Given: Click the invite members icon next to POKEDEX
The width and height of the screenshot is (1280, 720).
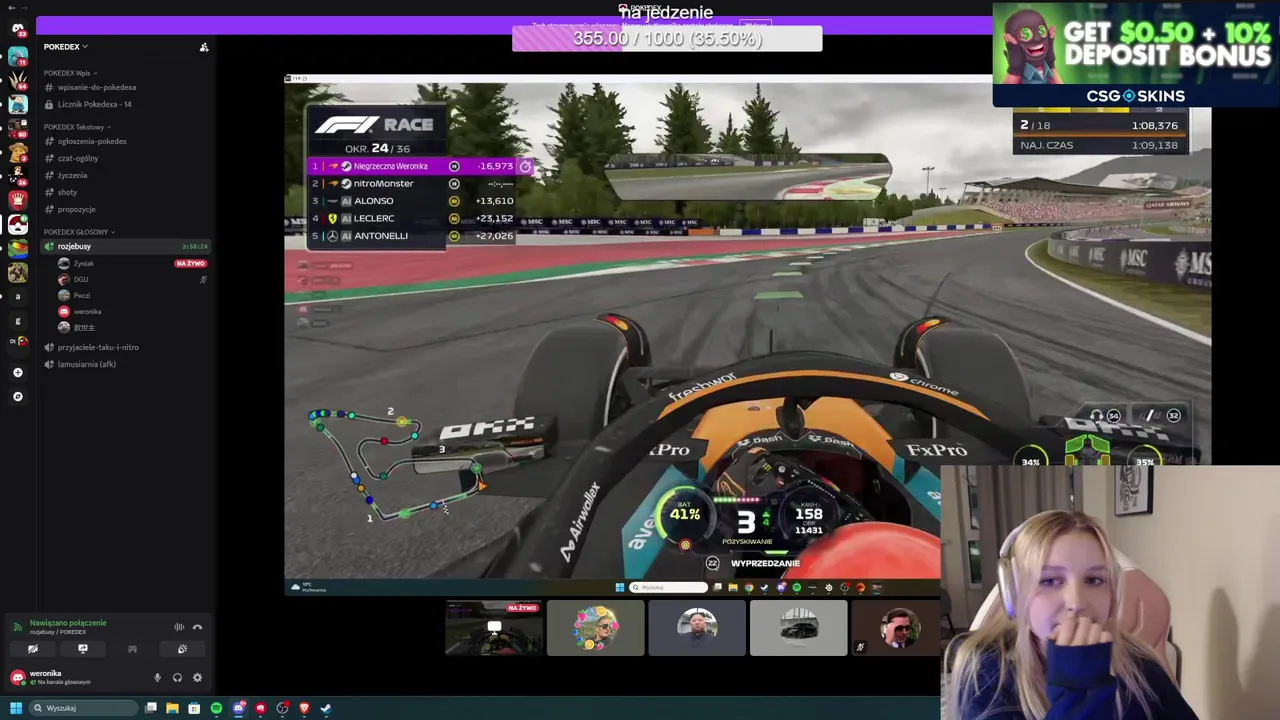Looking at the screenshot, I should 204,47.
